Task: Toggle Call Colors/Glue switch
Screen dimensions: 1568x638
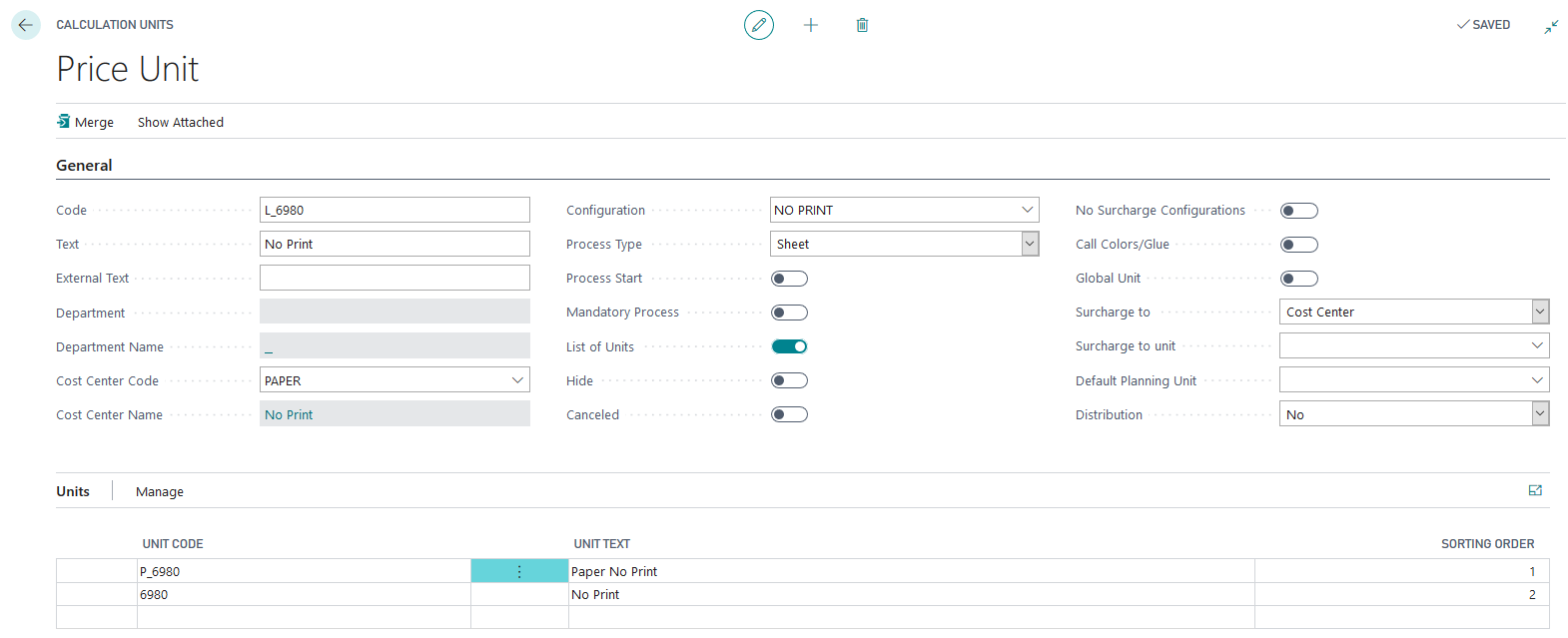Action: tap(1299, 245)
